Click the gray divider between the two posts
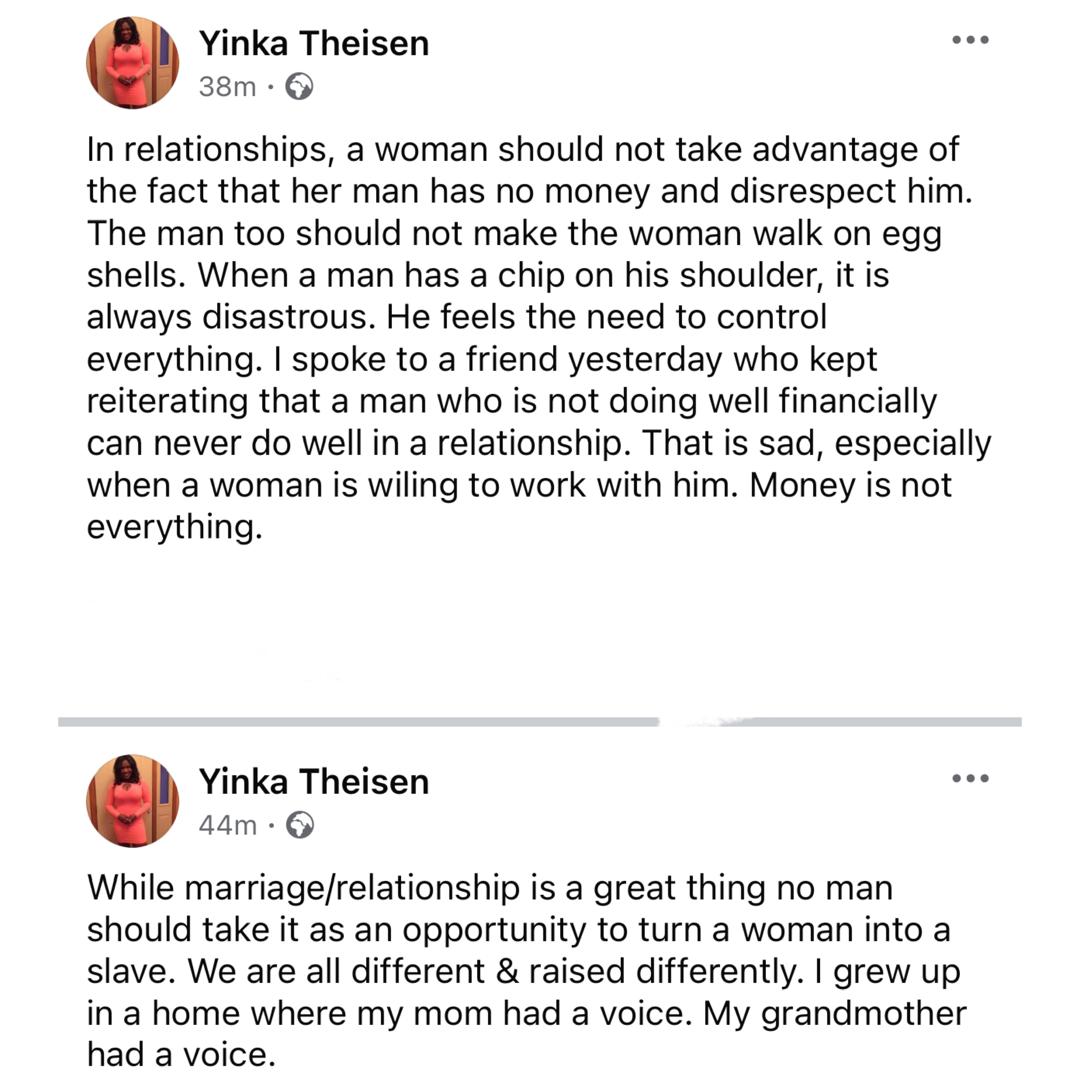This screenshot has height=1080, width=1080. click(x=540, y=721)
